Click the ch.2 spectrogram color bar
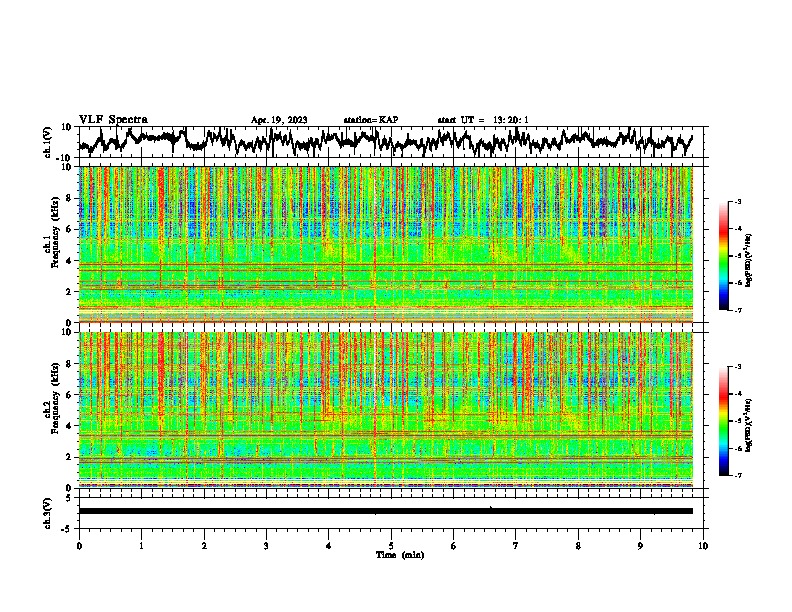 (x=723, y=421)
